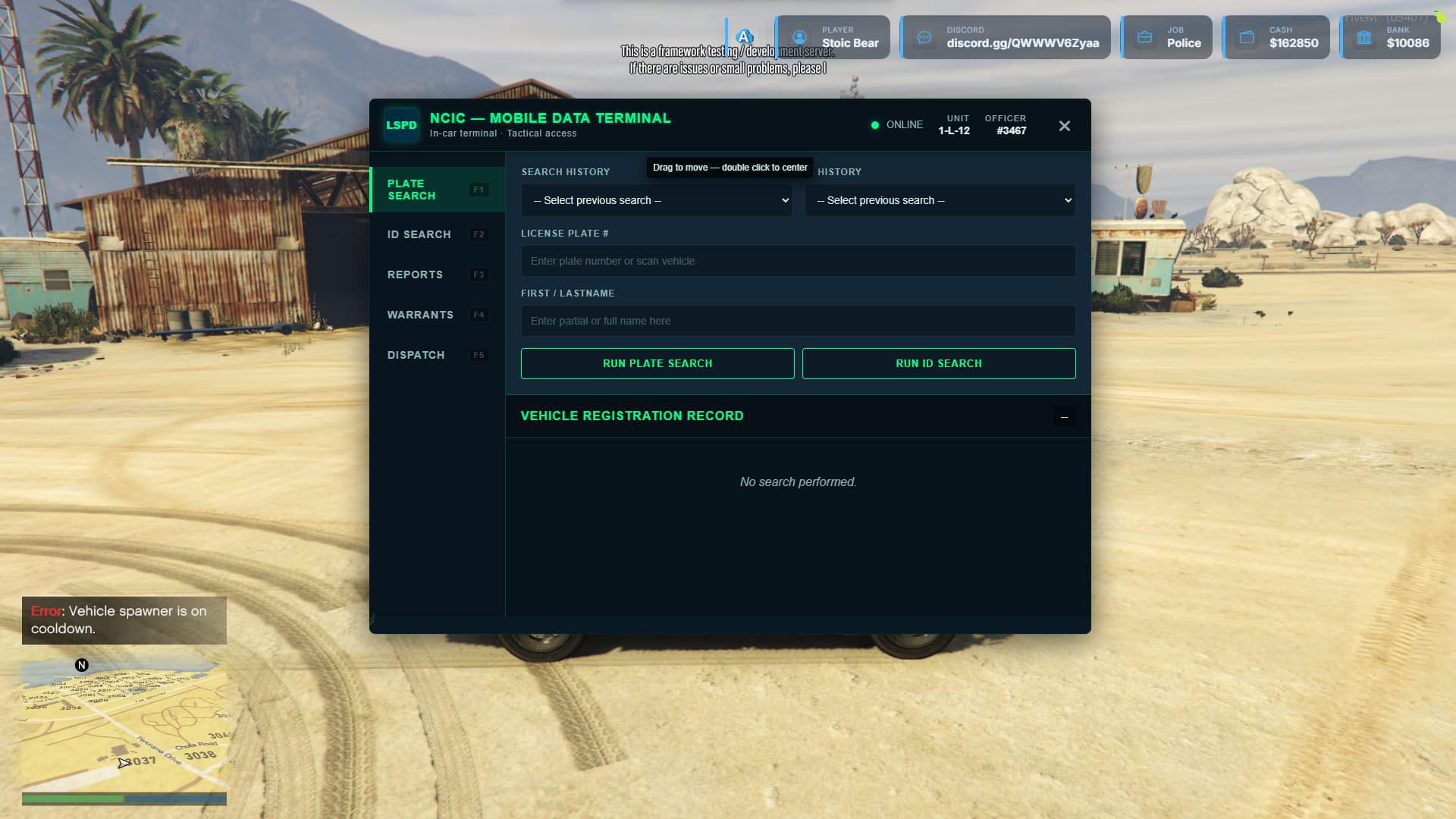Screen dimensions: 1456x819
Task: Click the bank building icon
Action: [x=1363, y=37]
